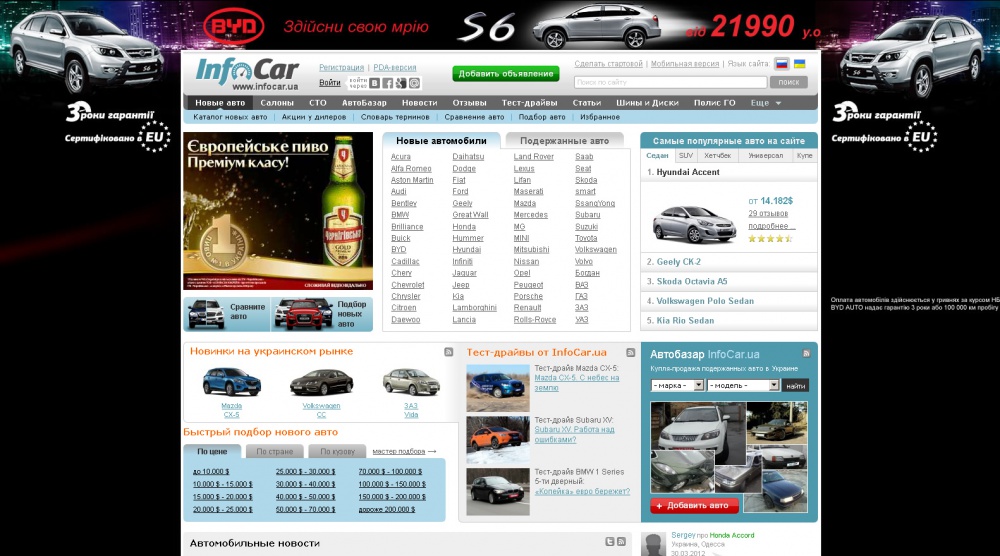
Task: Log in via Google Plus icon
Action: click(401, 83)
